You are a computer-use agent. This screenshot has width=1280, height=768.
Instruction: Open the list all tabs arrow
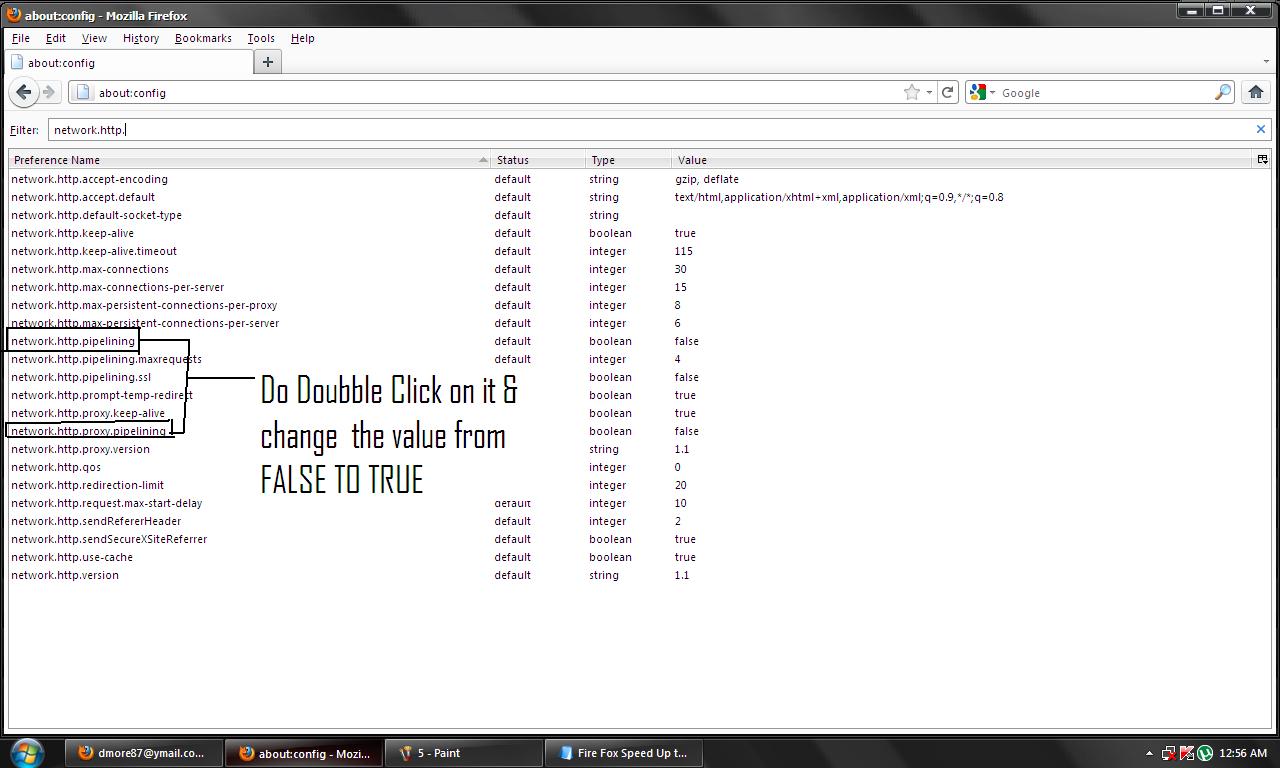[x=1266, y=62]
